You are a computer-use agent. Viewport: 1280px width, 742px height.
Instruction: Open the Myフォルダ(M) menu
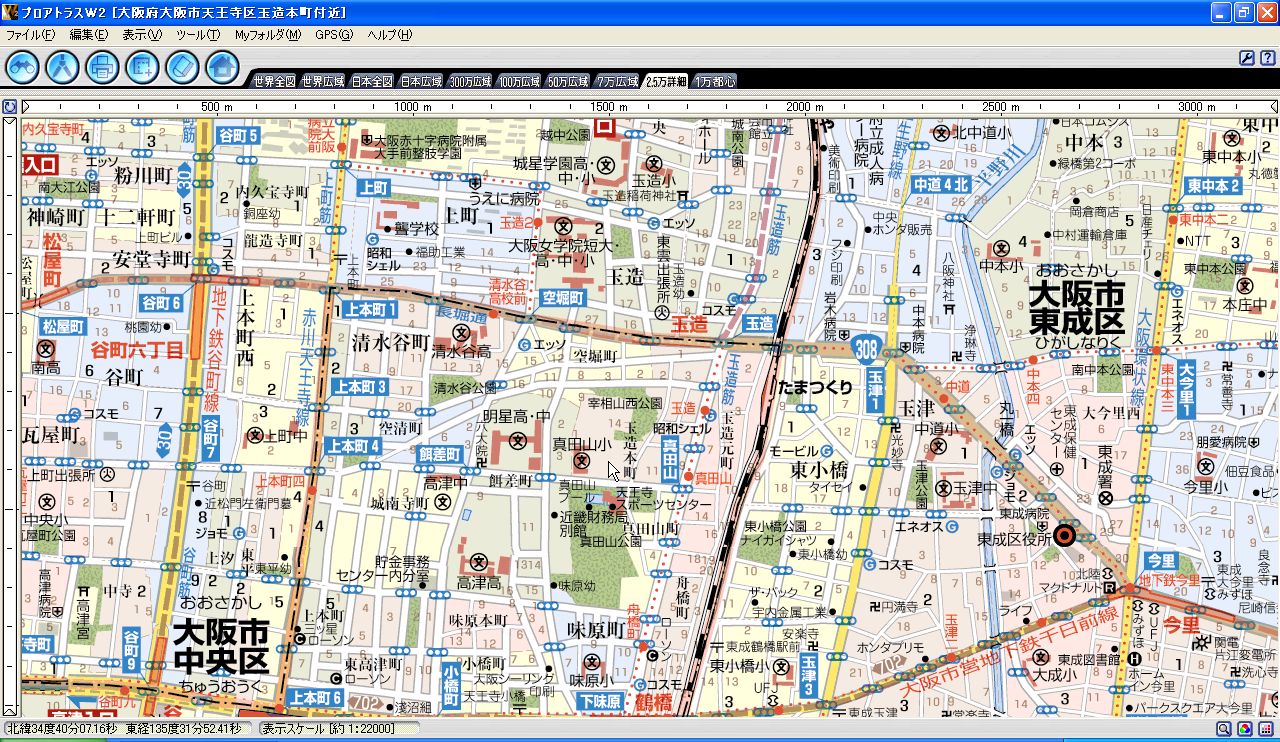coord(267,34)
